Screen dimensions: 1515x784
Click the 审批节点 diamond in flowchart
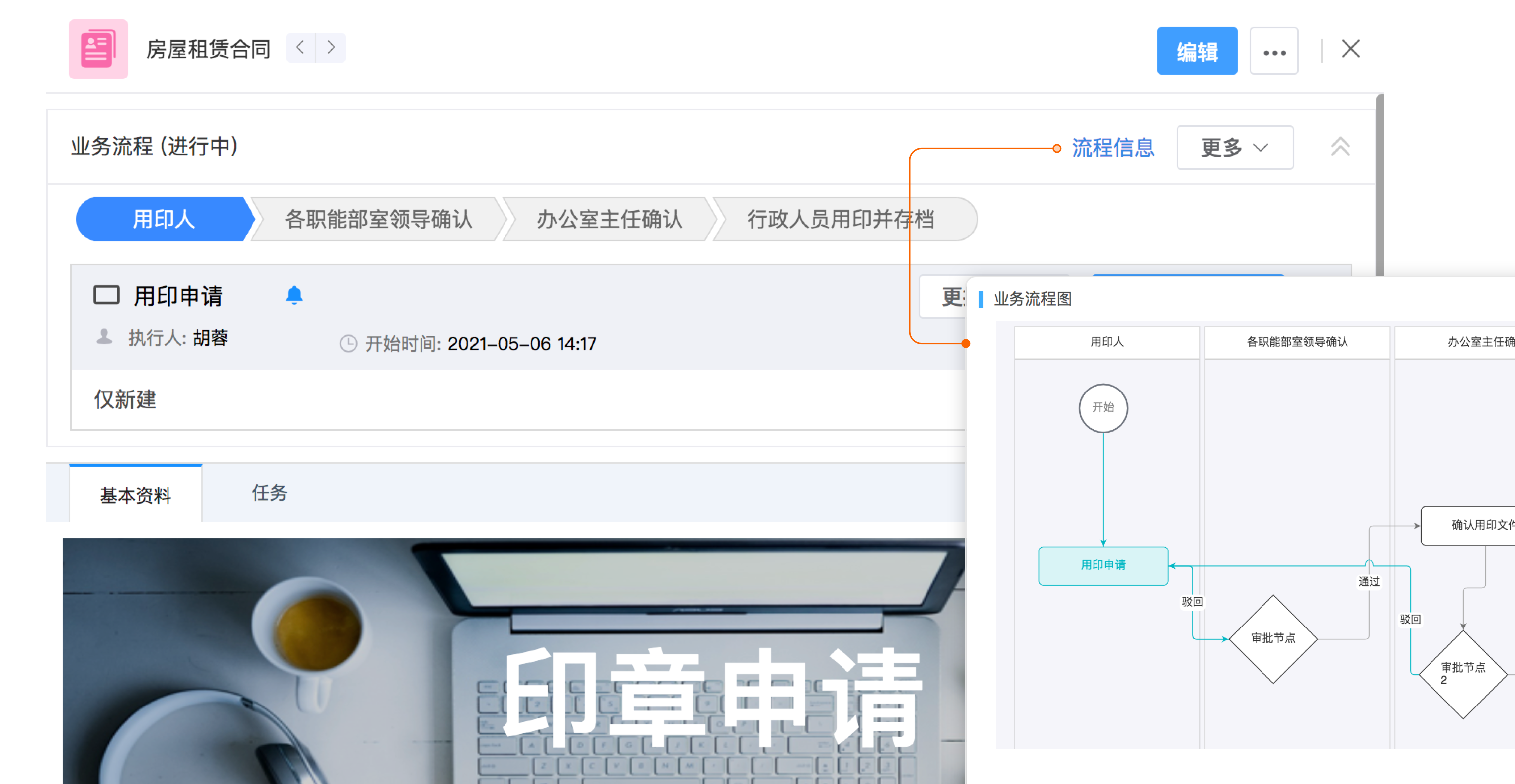(x=1273, y=639)
